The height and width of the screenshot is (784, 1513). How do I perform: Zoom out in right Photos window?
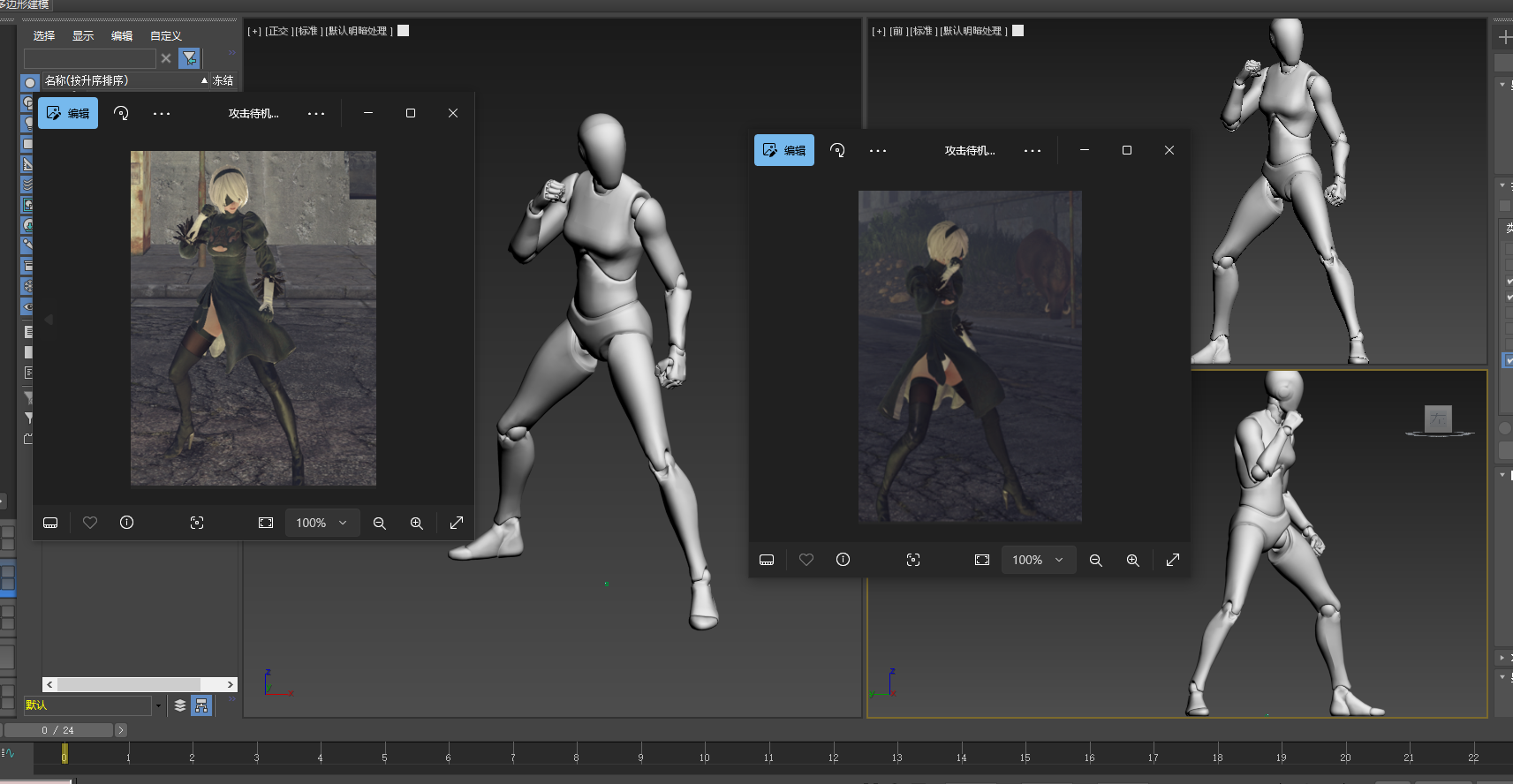[1096, 560]
